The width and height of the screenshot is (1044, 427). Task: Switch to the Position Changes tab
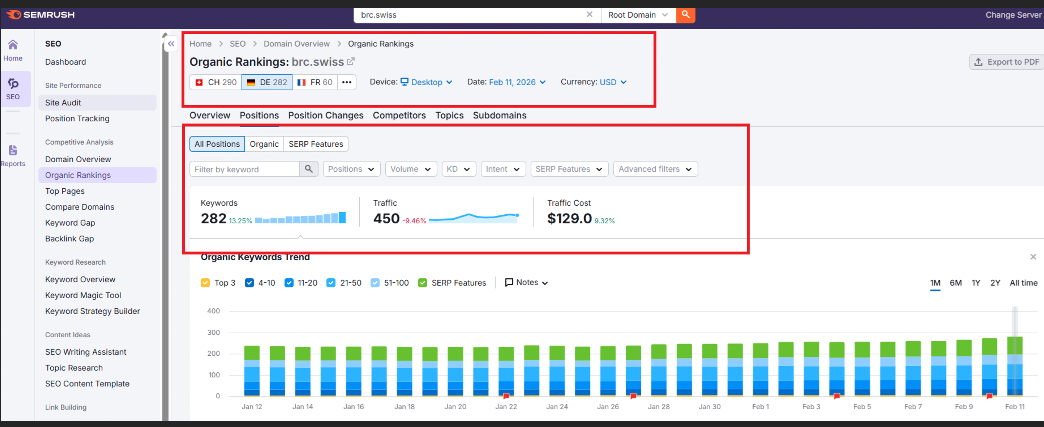click(x=325, y=115)
